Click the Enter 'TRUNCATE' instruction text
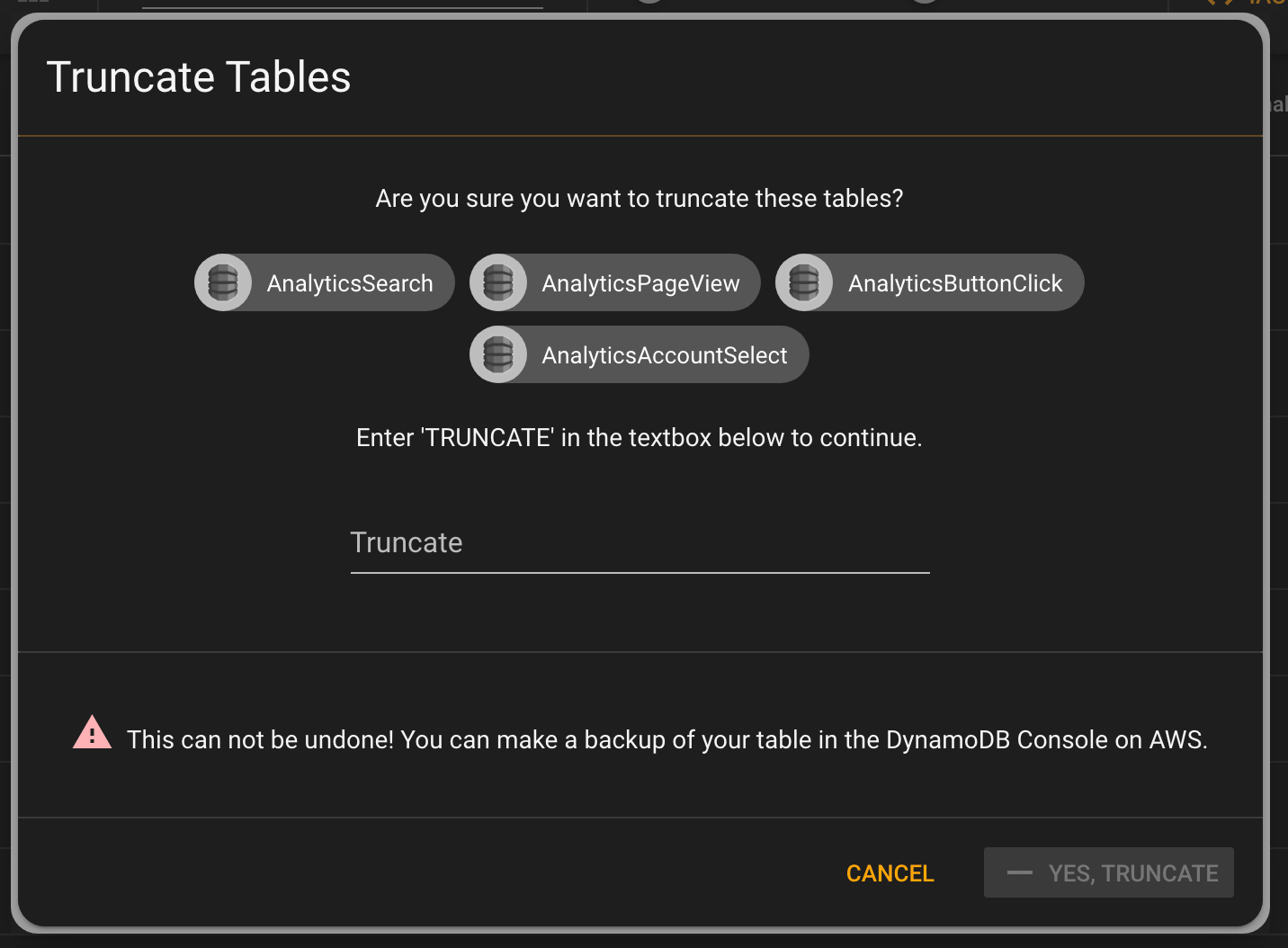This screenshot has height=948, width=1288. point(640,438)
